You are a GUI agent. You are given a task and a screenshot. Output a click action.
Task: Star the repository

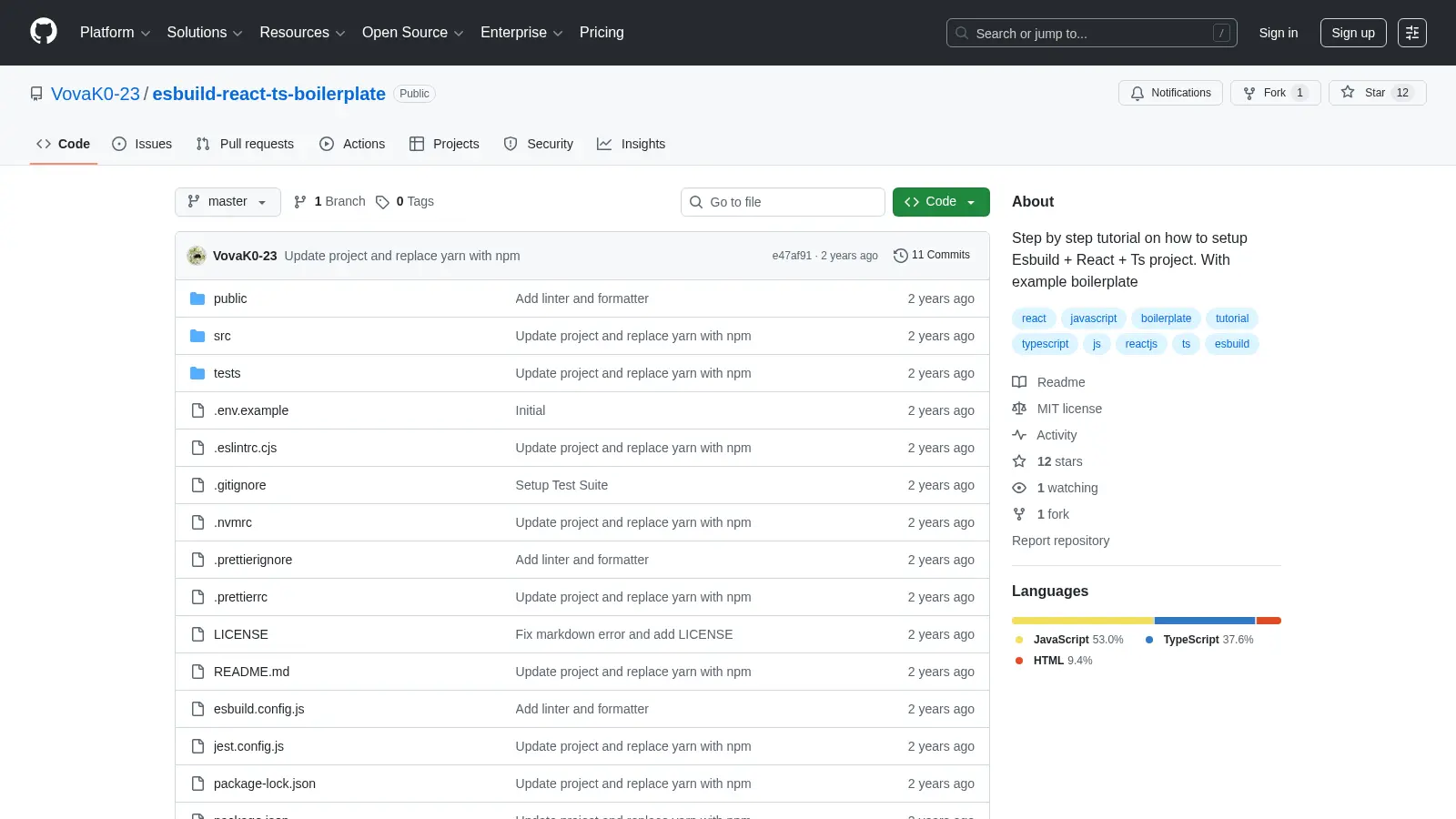[1378, 93]
